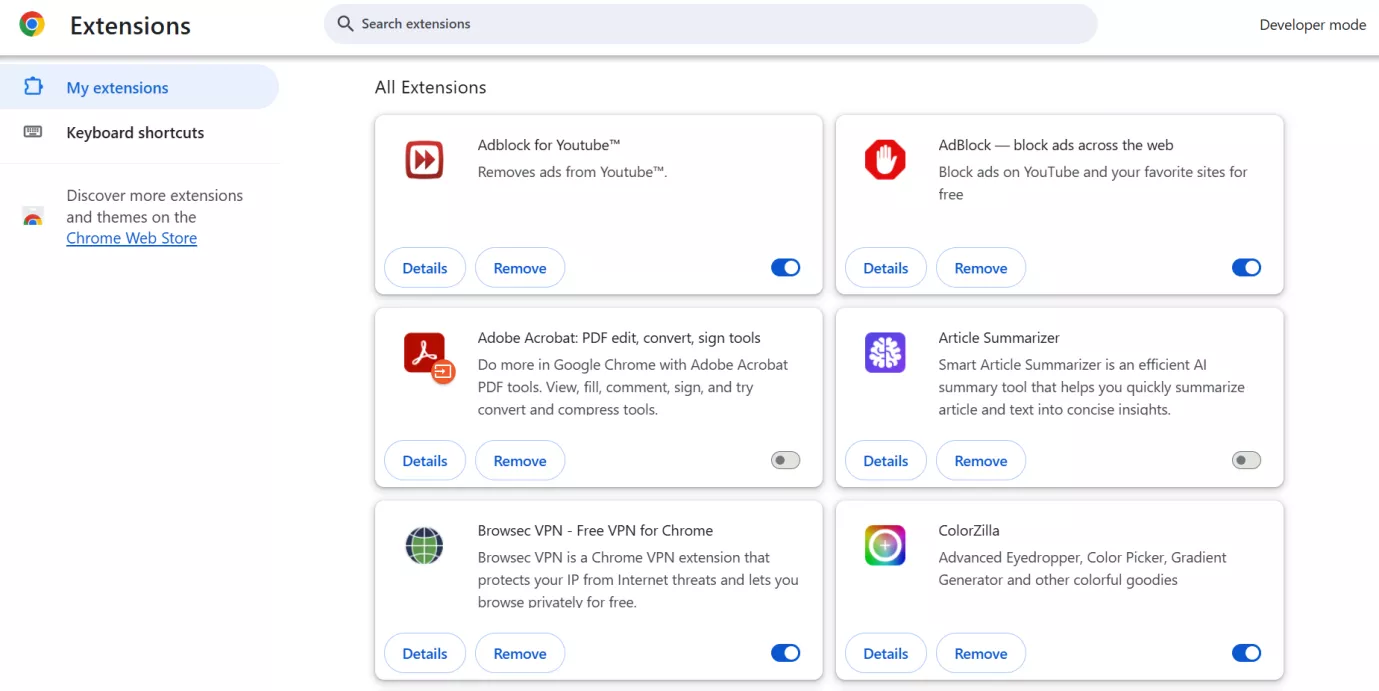Select My extensions in the sidebar
This screenshot has height=691, width=1379.
pos(120,86)
